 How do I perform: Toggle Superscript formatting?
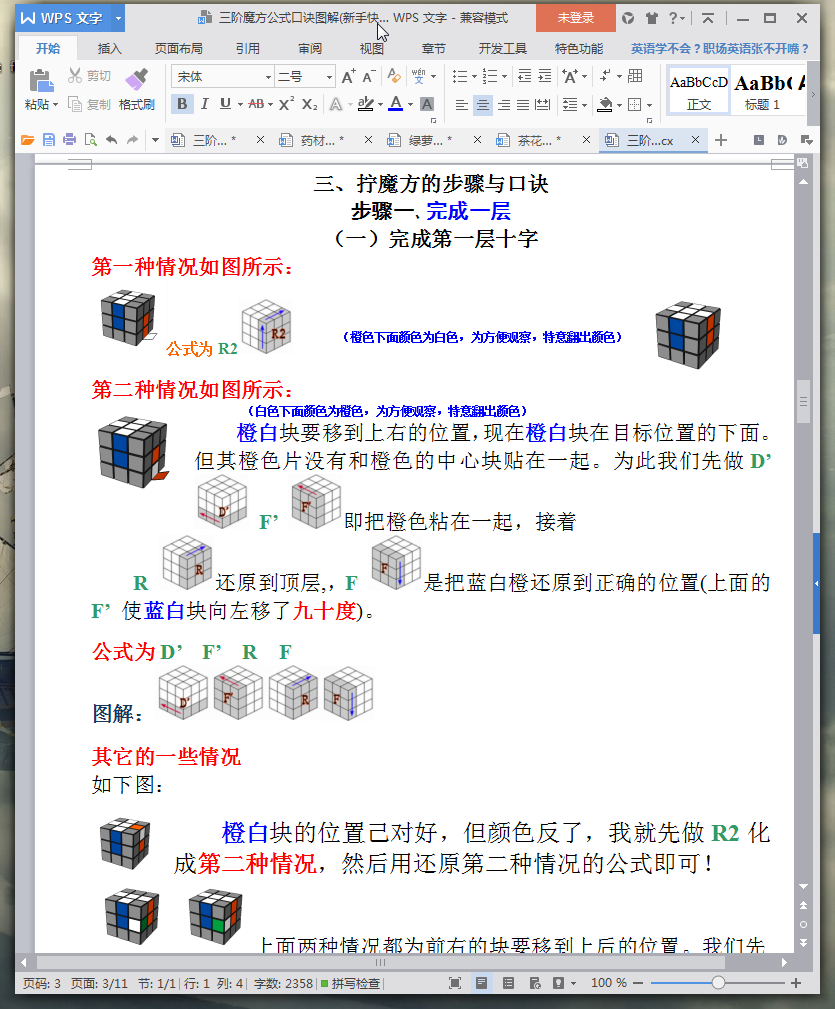point(287,104)
